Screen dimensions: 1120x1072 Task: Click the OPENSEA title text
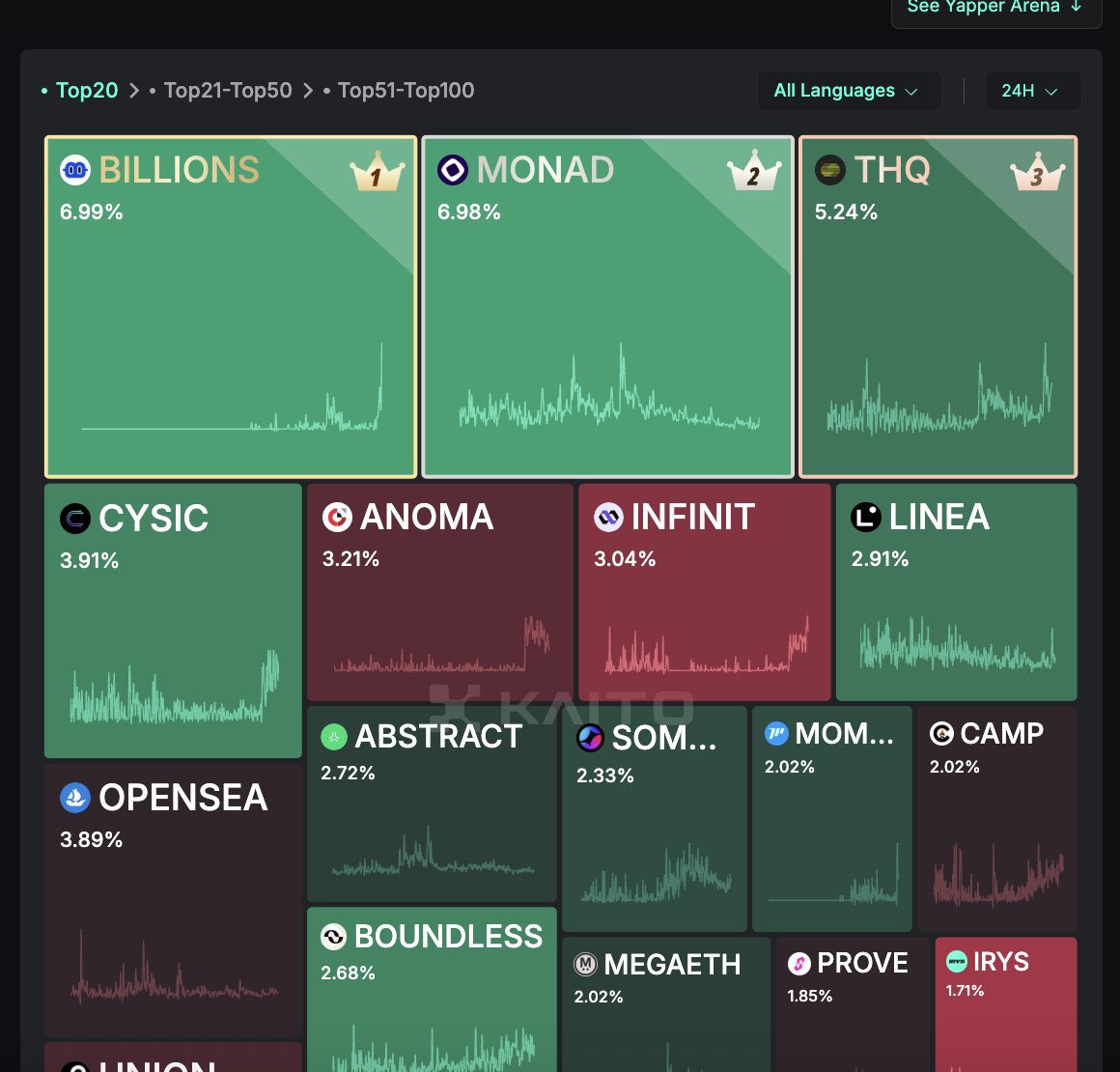(182, 798)
